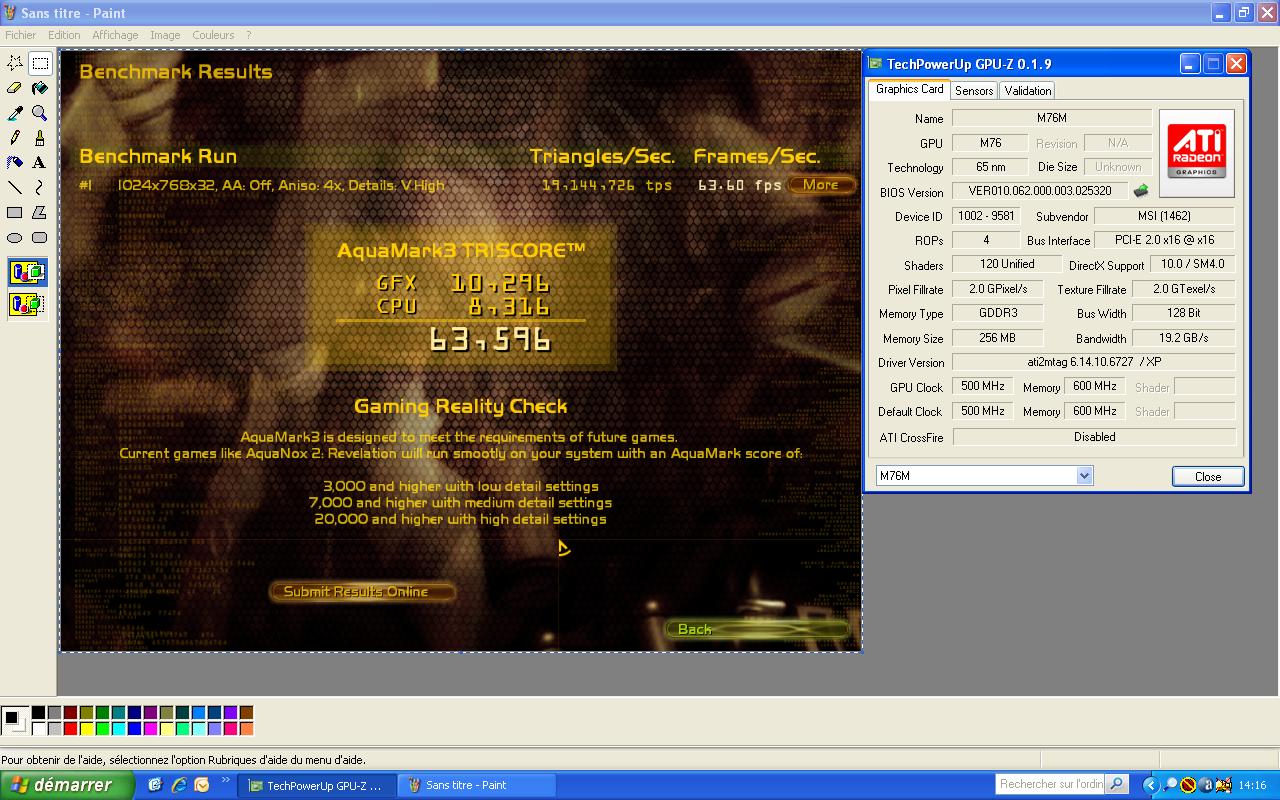Click the search magnifier button in taskbar
Screen dimensions: 1280x800
pos(1118,785)
